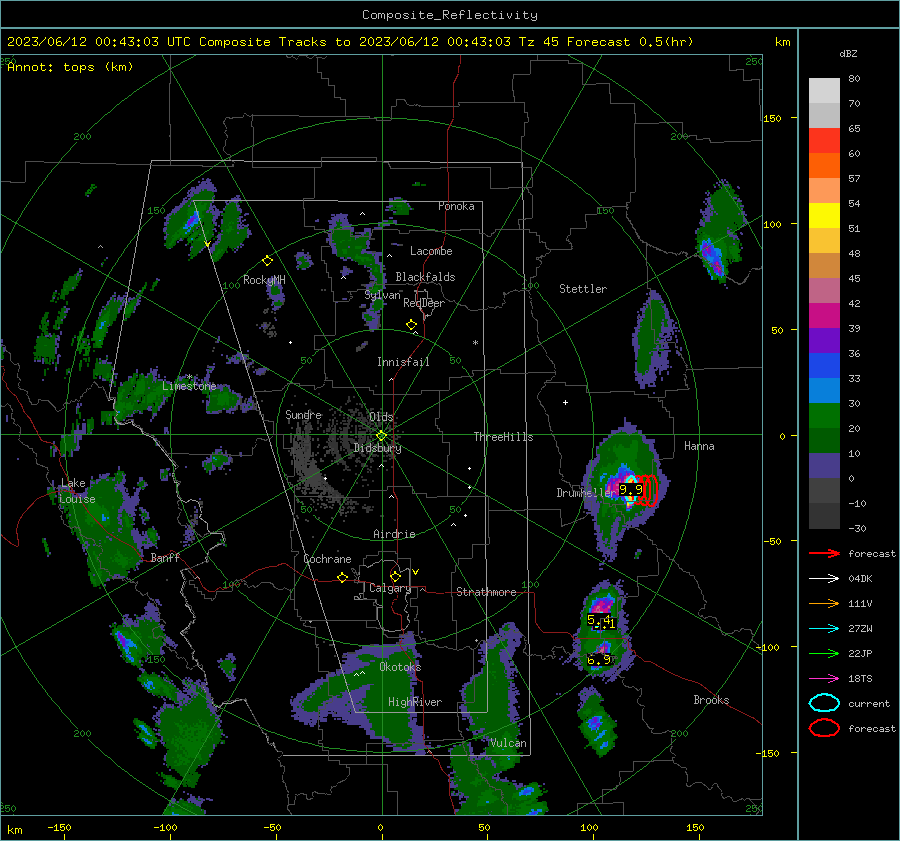Select the orange 111V track arrow
This screenshot has width=900, height=841.
[824, 603]
